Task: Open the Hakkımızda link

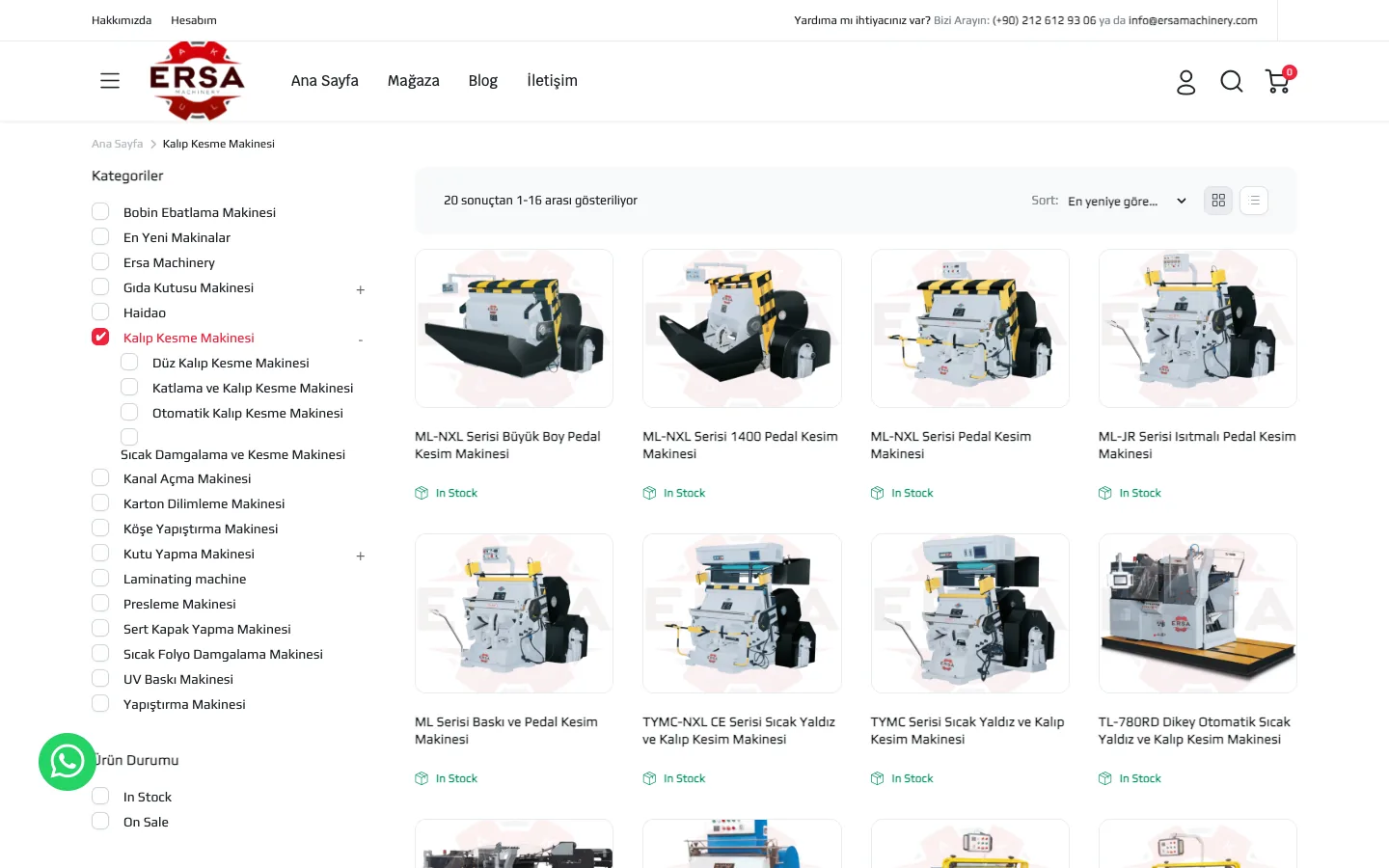Action: coord(122,20)
